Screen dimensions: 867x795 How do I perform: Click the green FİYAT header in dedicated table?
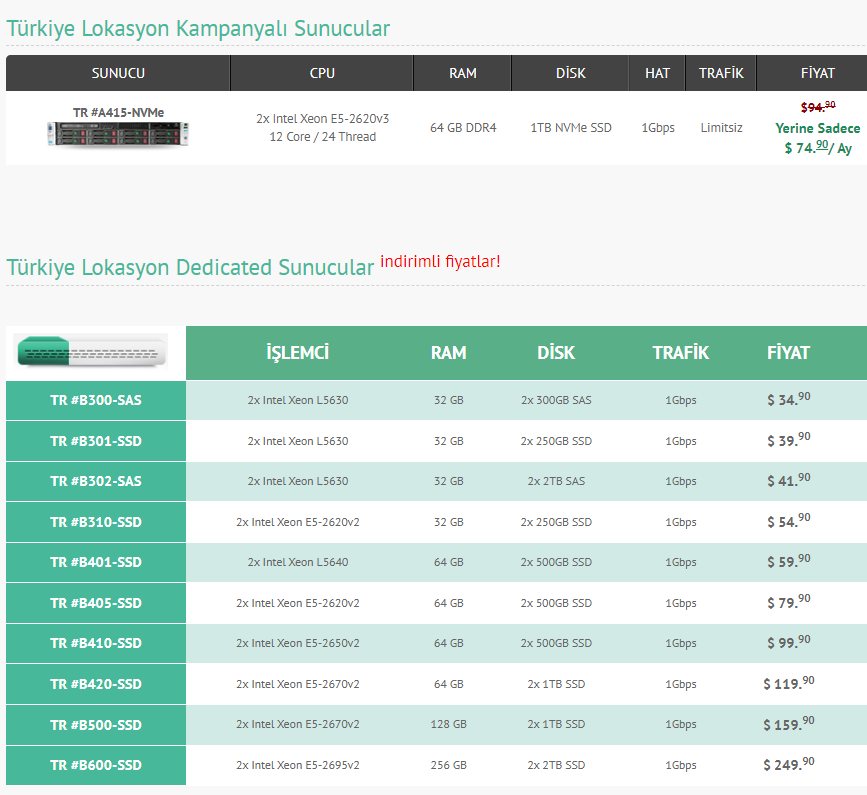(788, 353)
